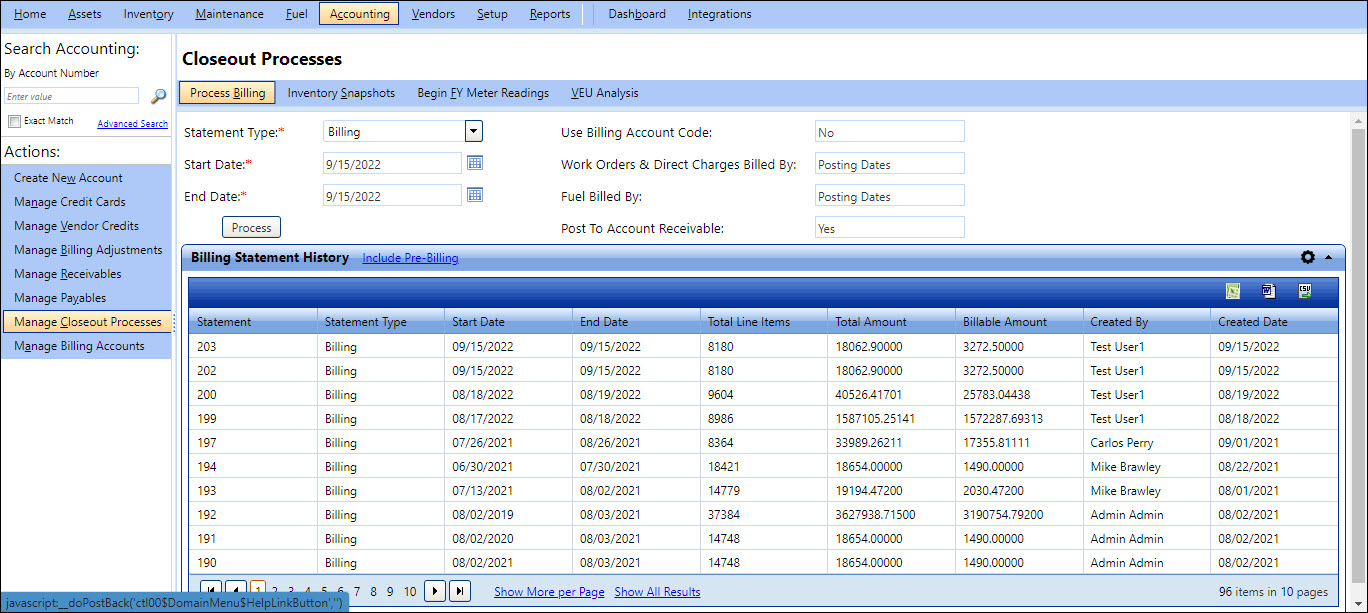Export billing history to Excel
The width and height of the screenshot is (1368, 613).
pos(1234,291)
